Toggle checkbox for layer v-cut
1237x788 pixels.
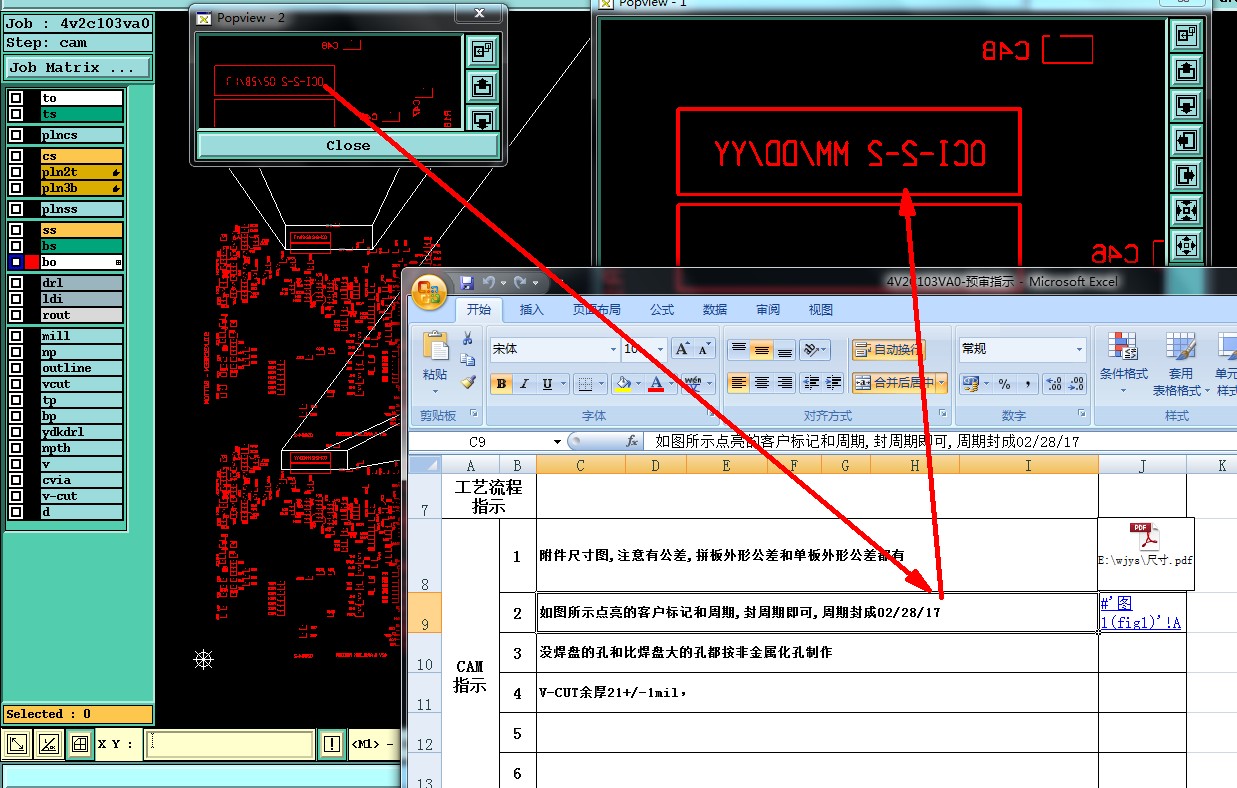[x=16, y=496]
